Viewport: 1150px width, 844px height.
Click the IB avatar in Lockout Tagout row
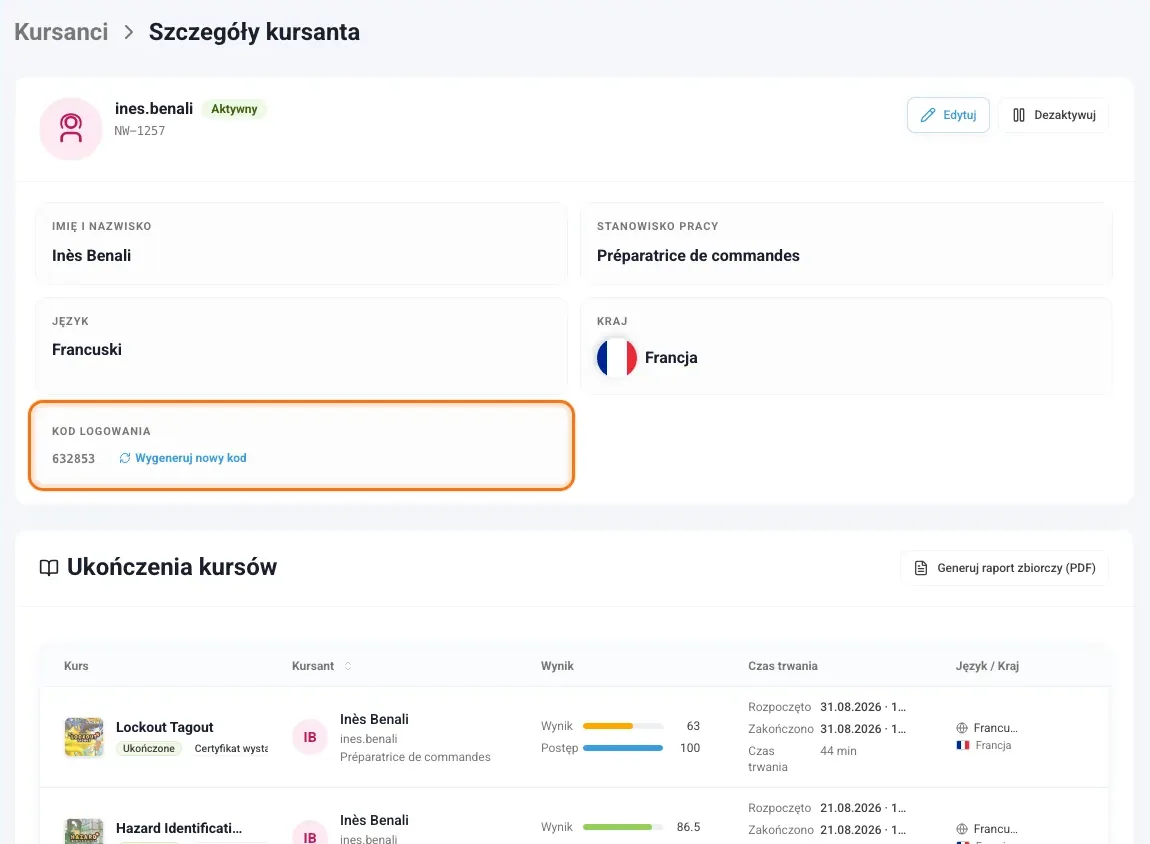310,737
